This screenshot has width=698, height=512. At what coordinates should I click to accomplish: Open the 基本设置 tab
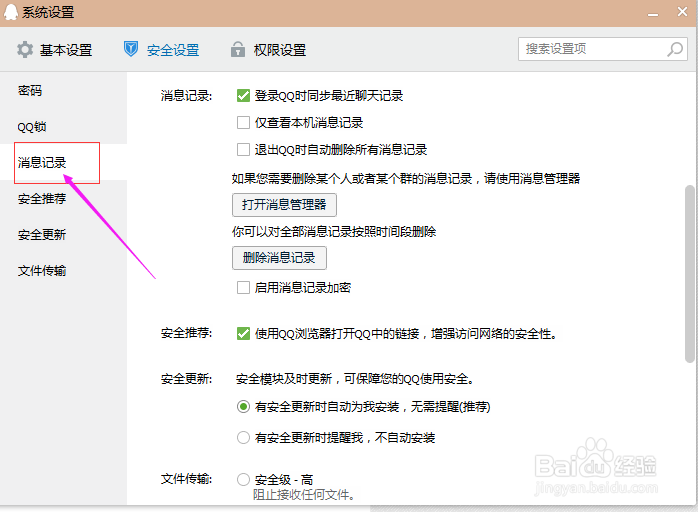[x=54, y=50]
